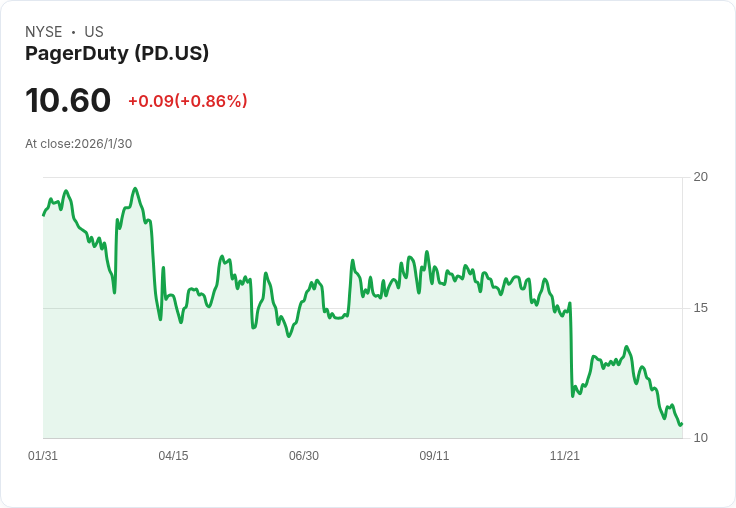Select the 01/31 date on the time axis
Viewport: 736px width, 508px height.
tap(43, 456)
